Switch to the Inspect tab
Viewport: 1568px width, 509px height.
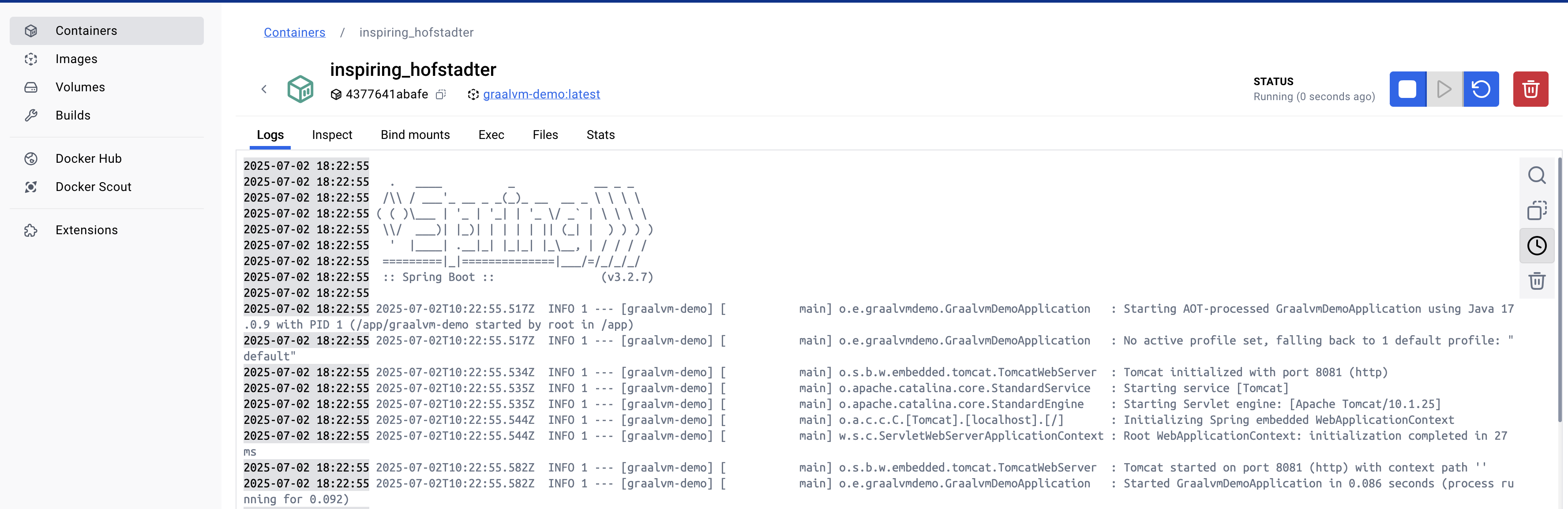click(x=332, y=135)
